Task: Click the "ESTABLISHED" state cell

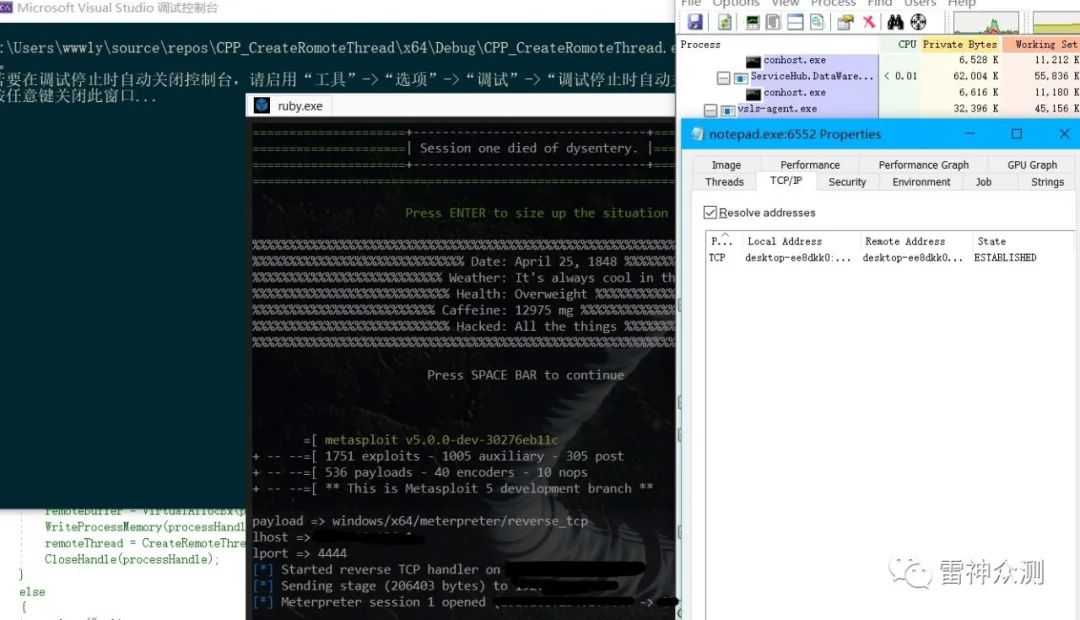Action: point(1005,258)
